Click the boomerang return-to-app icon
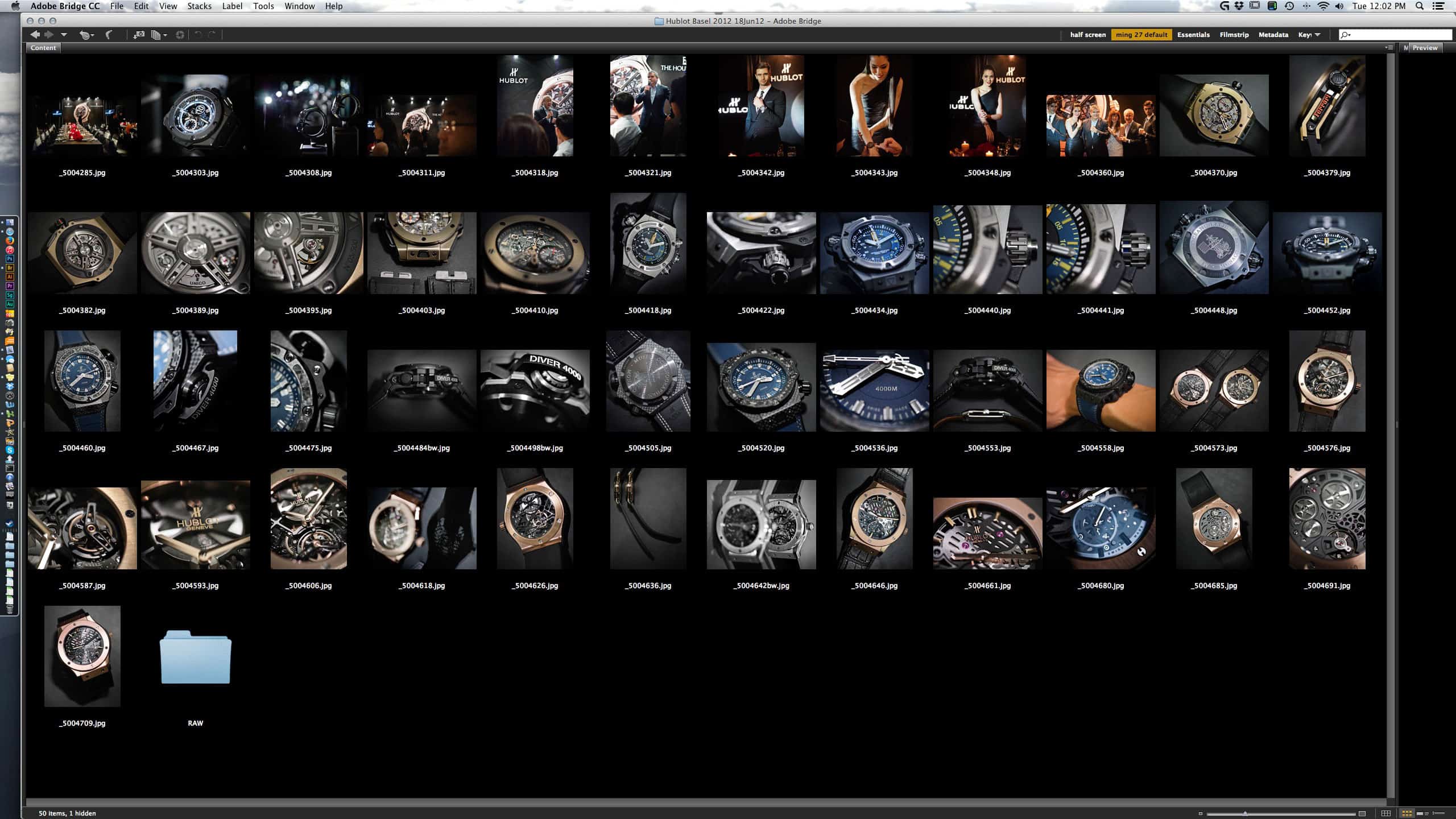Image resolution: width=1456 pixels, height=819 pixels. (x=109, y=35)
